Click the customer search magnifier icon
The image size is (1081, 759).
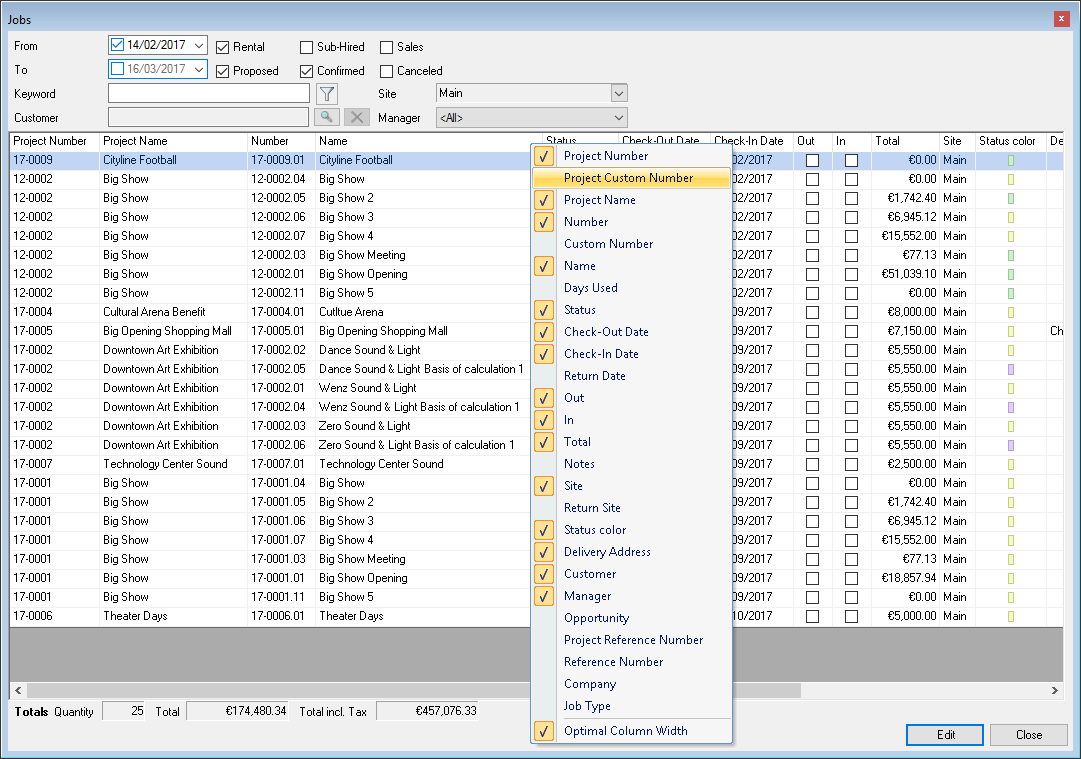[x=326, y=118]
